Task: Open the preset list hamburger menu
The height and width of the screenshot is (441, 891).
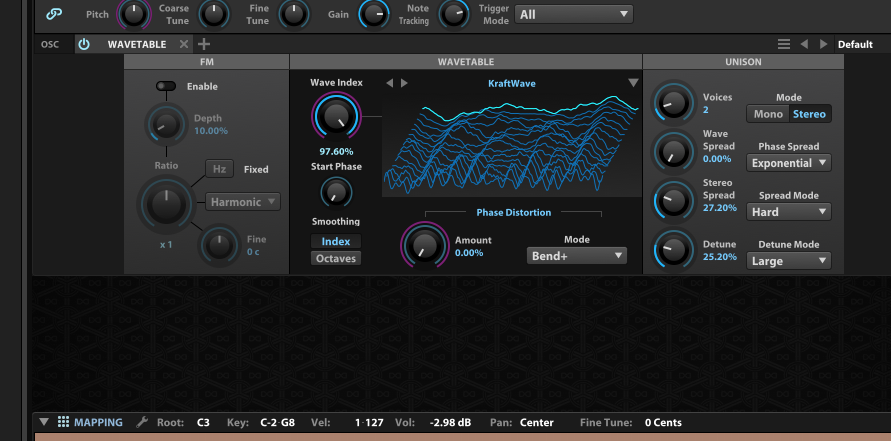Action: coord(784,44)
